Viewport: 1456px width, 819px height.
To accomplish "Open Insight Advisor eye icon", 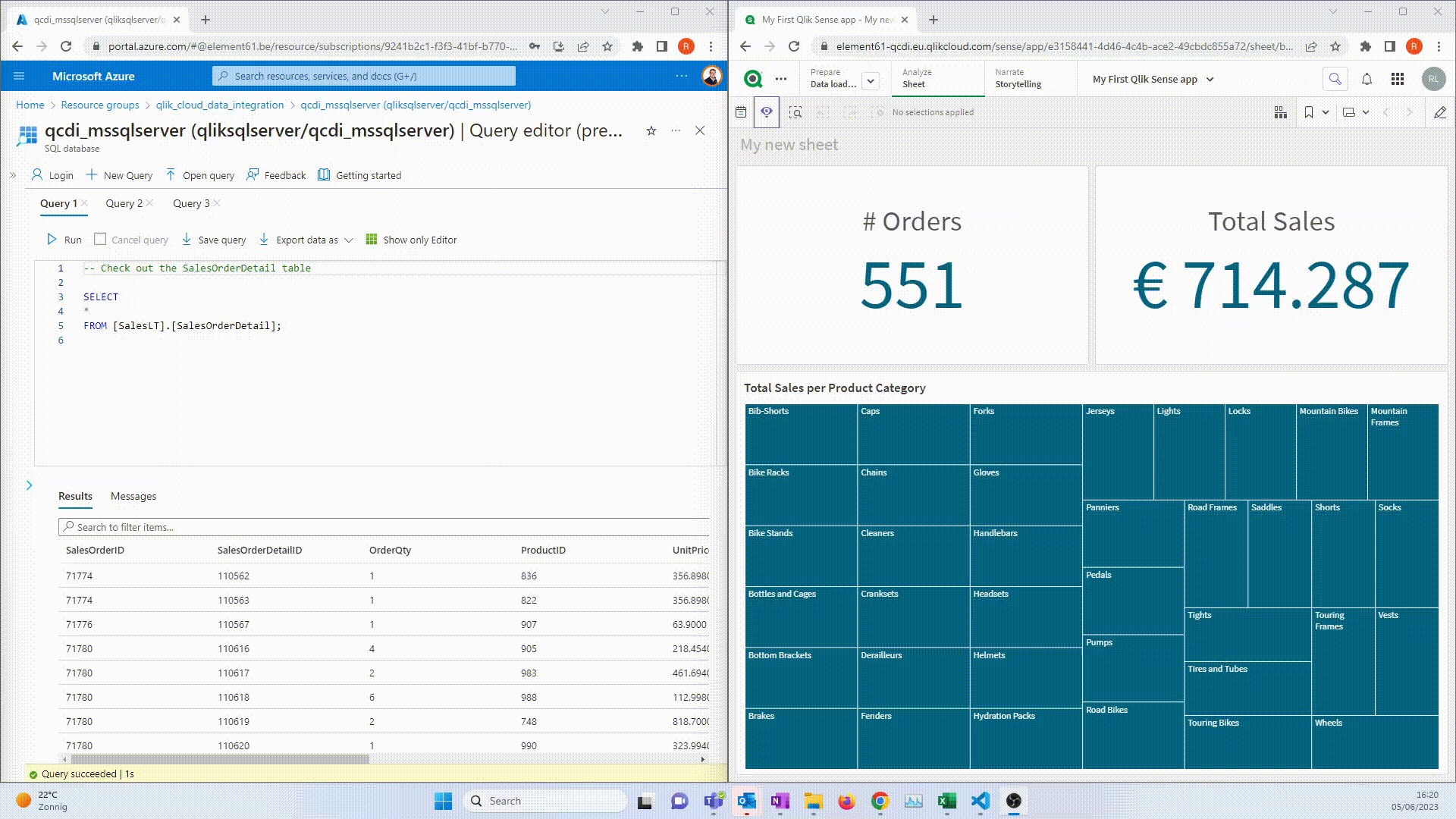I will (767, 112).
